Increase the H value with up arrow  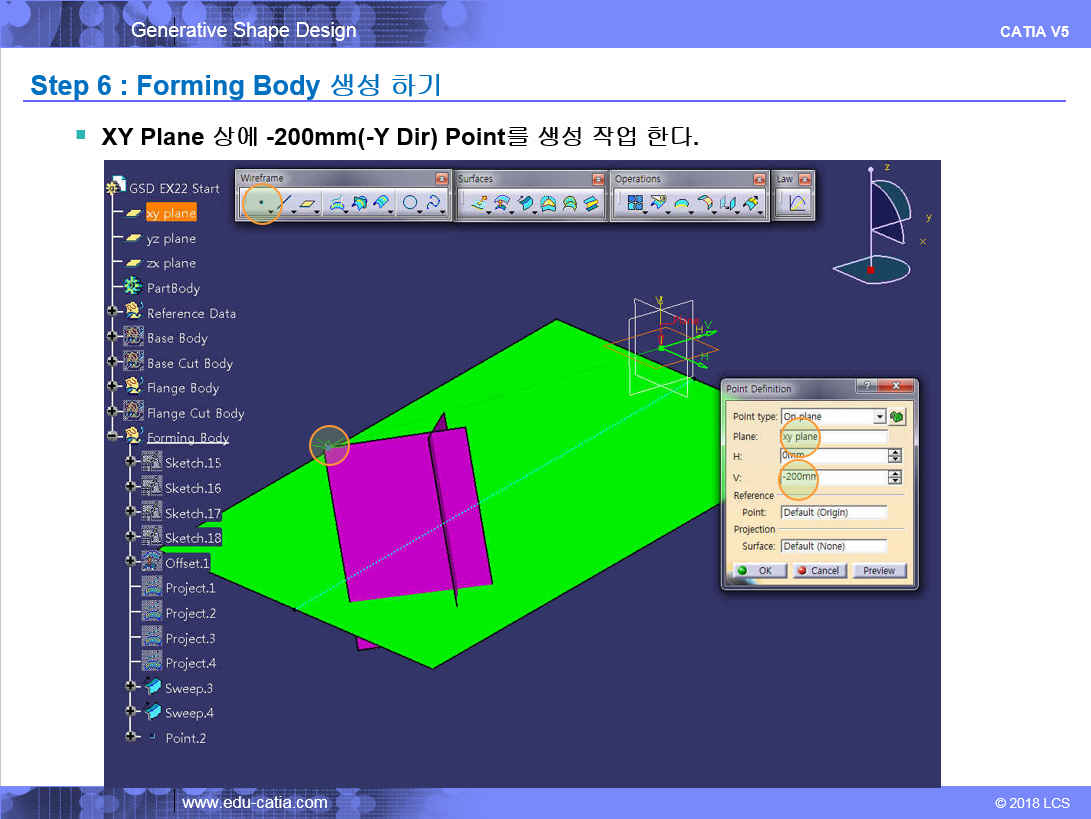point(894,452)
